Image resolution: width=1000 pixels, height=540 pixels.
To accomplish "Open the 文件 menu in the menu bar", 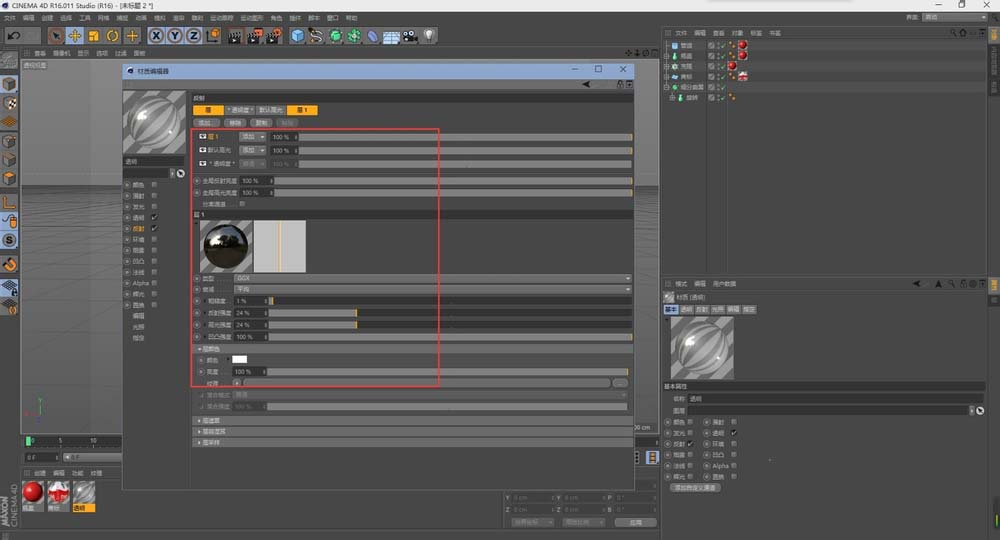I will (x=9, y=18).
